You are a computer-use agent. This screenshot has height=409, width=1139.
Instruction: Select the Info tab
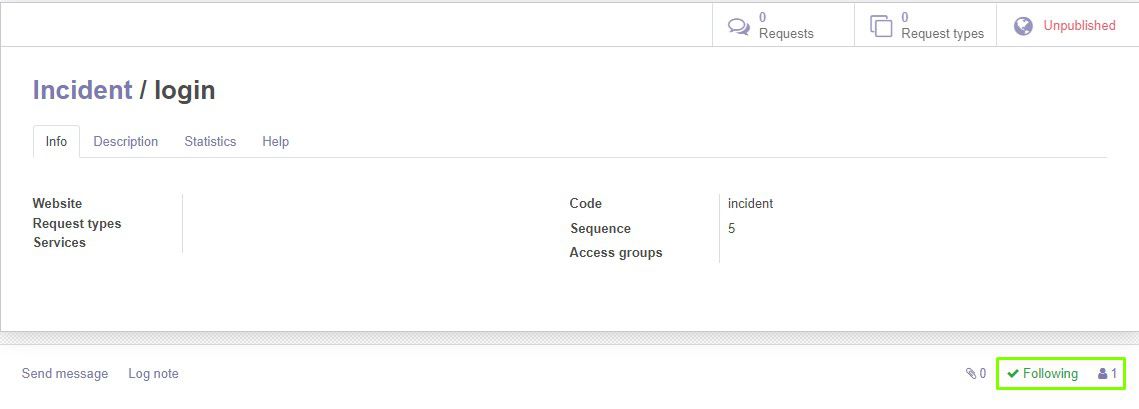click(57, 142)
